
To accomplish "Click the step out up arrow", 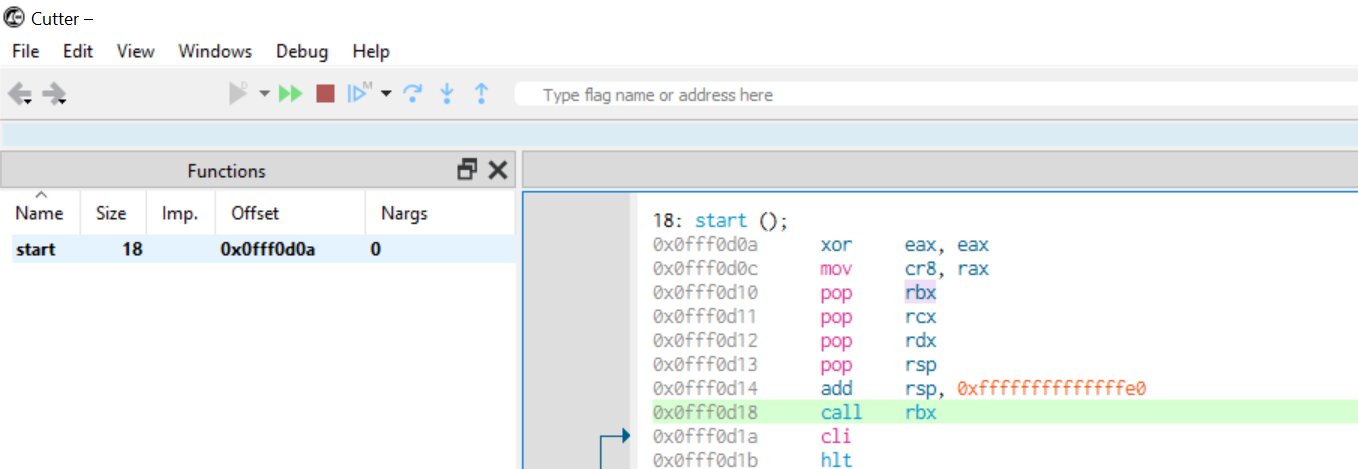I will coord(481,94).
